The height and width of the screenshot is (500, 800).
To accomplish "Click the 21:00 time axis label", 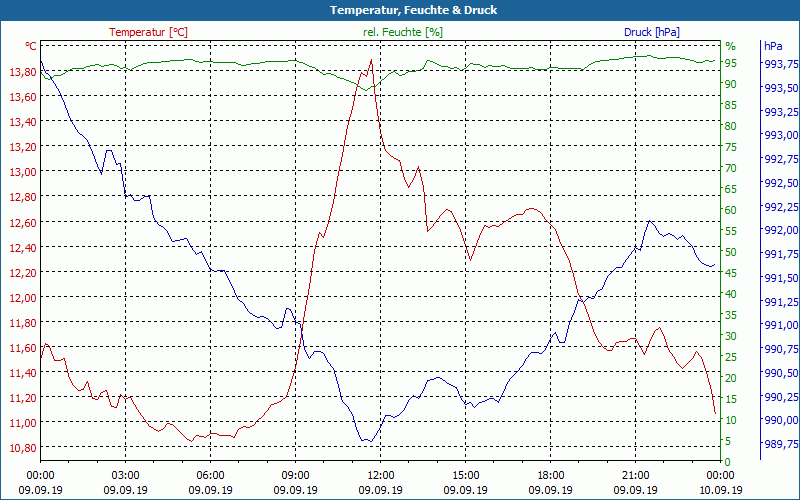I will [x=635, y=476].
